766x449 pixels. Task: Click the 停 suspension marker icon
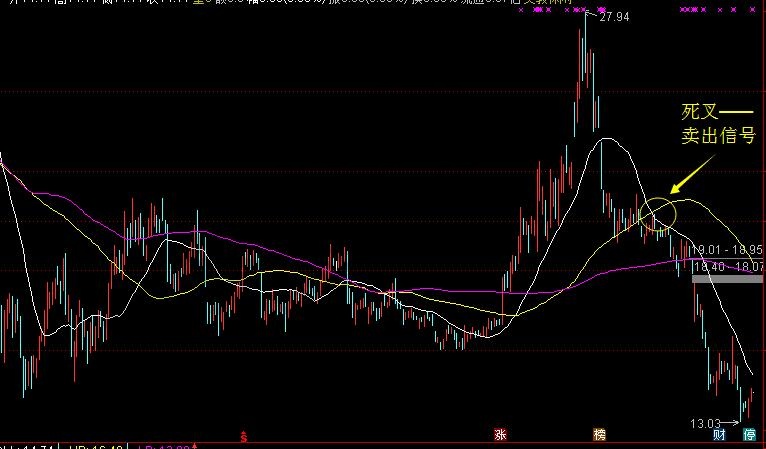[x=749, y=435]
